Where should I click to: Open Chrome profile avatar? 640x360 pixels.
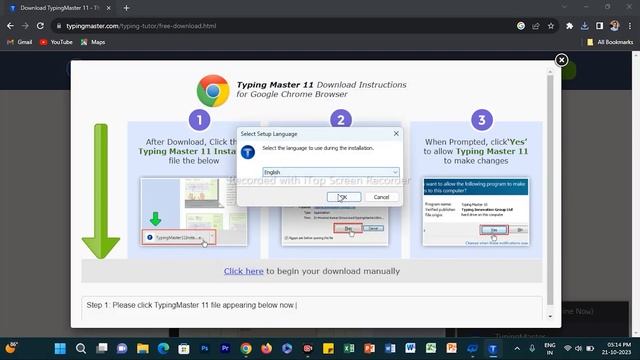click(614, 26)
